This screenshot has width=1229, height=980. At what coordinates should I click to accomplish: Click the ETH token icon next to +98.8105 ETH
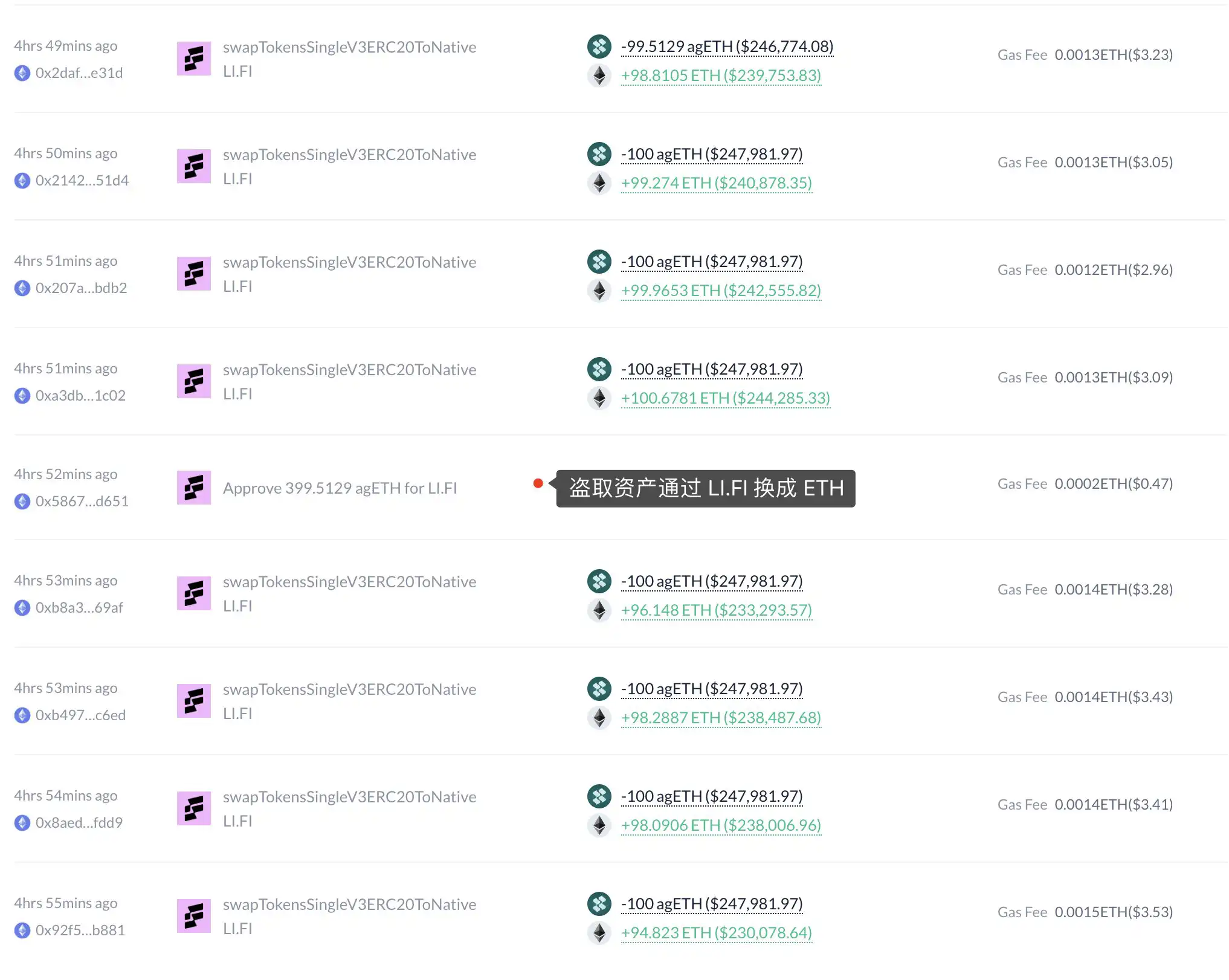(599, 76)
